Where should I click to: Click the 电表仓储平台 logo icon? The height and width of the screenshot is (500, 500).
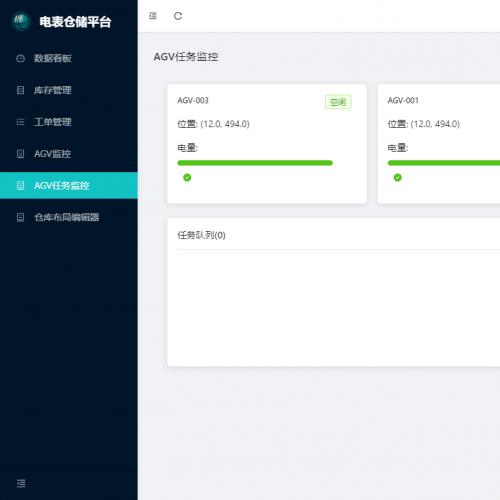coord(21,21)
